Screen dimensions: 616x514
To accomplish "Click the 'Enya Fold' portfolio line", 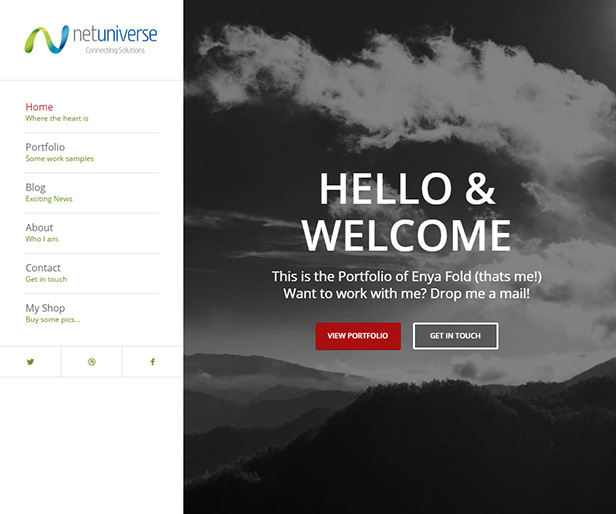I will pos(407,276).
